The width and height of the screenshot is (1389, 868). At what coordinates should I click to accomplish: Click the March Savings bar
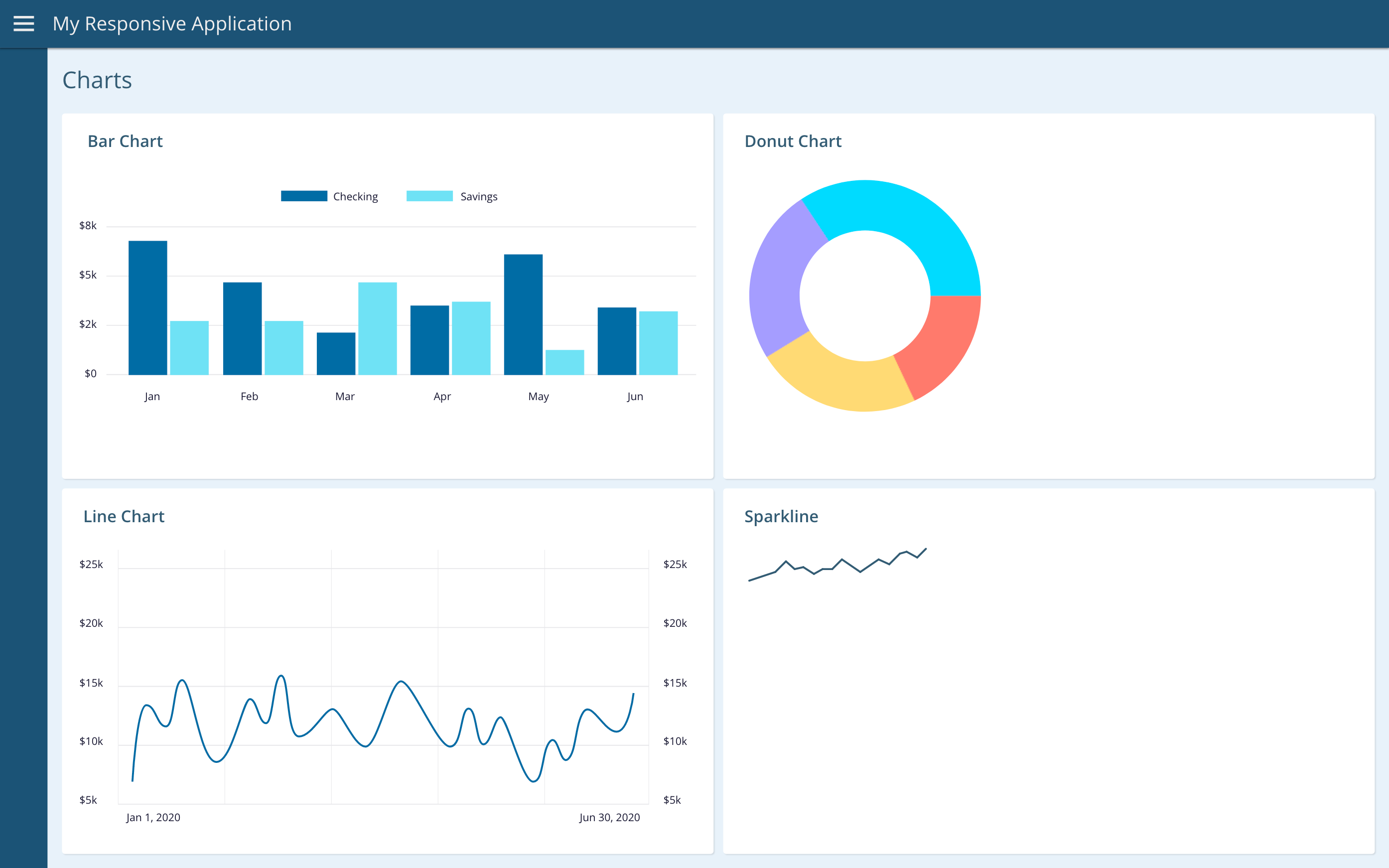pos(377,328)
